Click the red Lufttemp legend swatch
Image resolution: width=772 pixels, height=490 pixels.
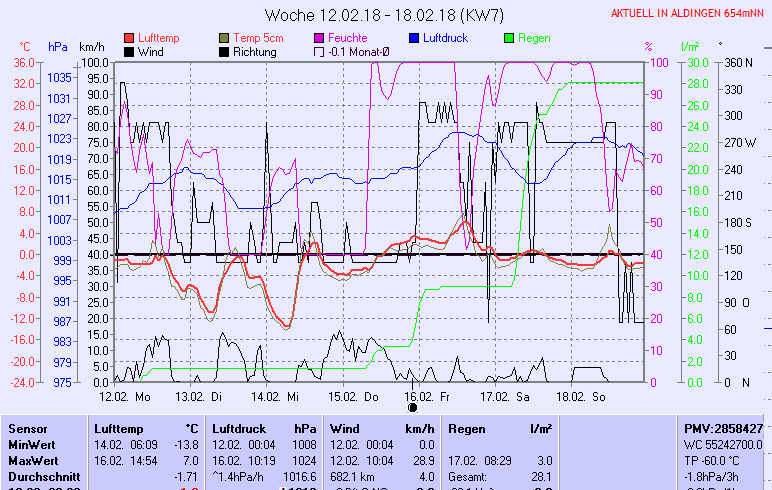[129, 37]
